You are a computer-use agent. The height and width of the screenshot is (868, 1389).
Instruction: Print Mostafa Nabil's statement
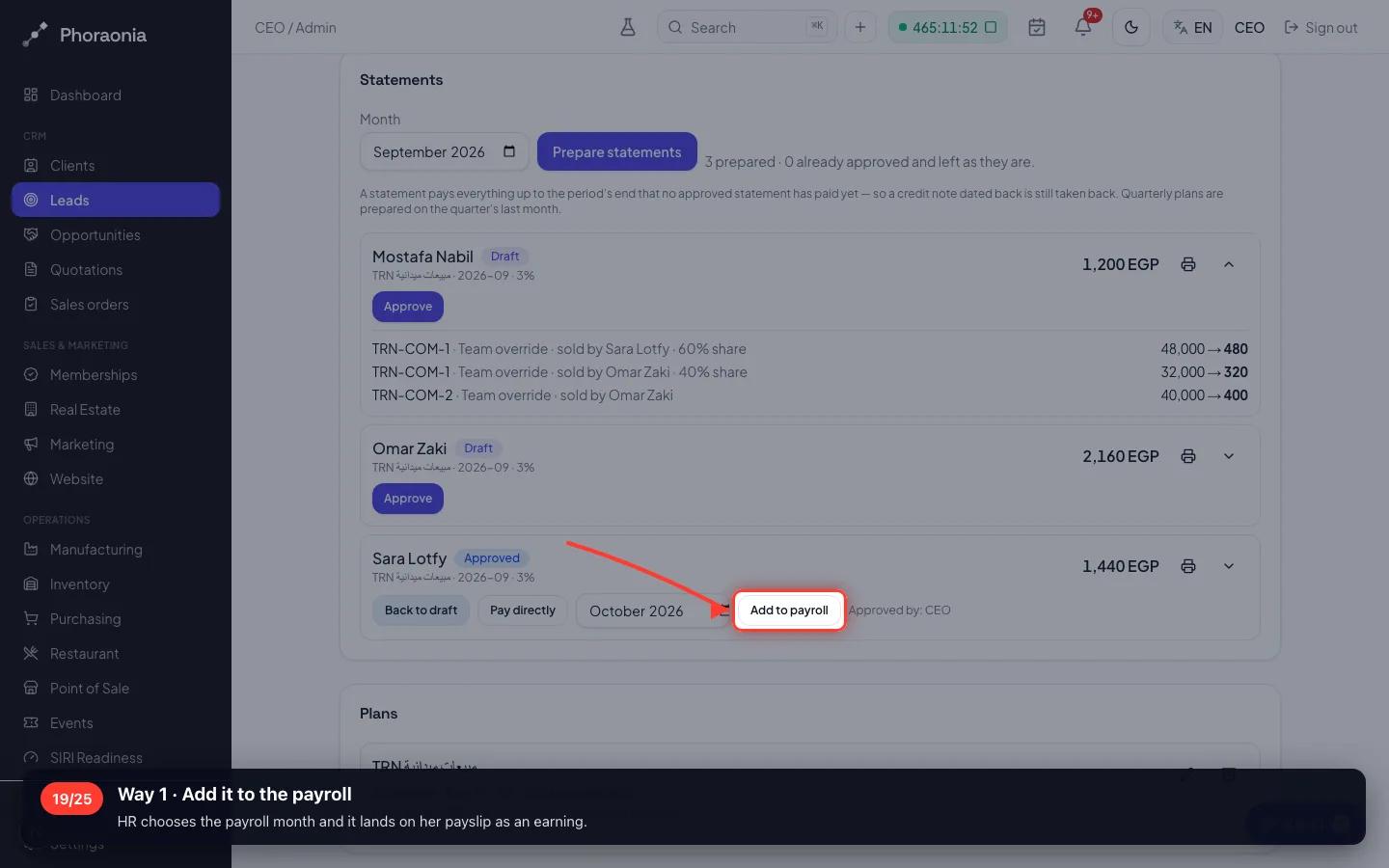pyautogui.click(x=1188, y=264)
